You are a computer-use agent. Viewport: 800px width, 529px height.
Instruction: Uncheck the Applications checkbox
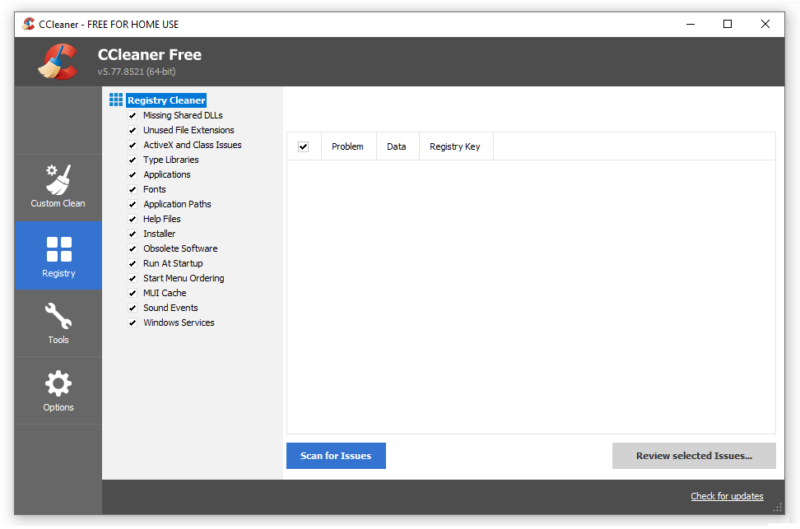[x=133, y=174]
